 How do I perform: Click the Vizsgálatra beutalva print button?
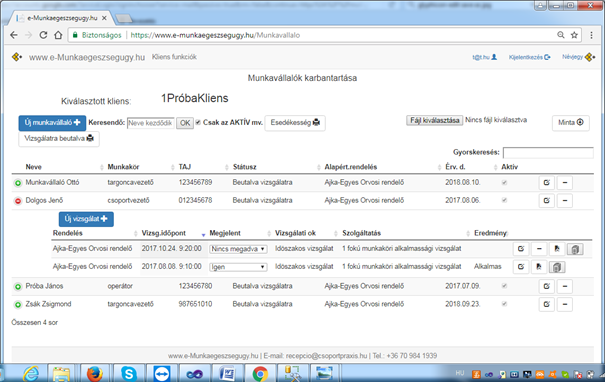(59, 139)
